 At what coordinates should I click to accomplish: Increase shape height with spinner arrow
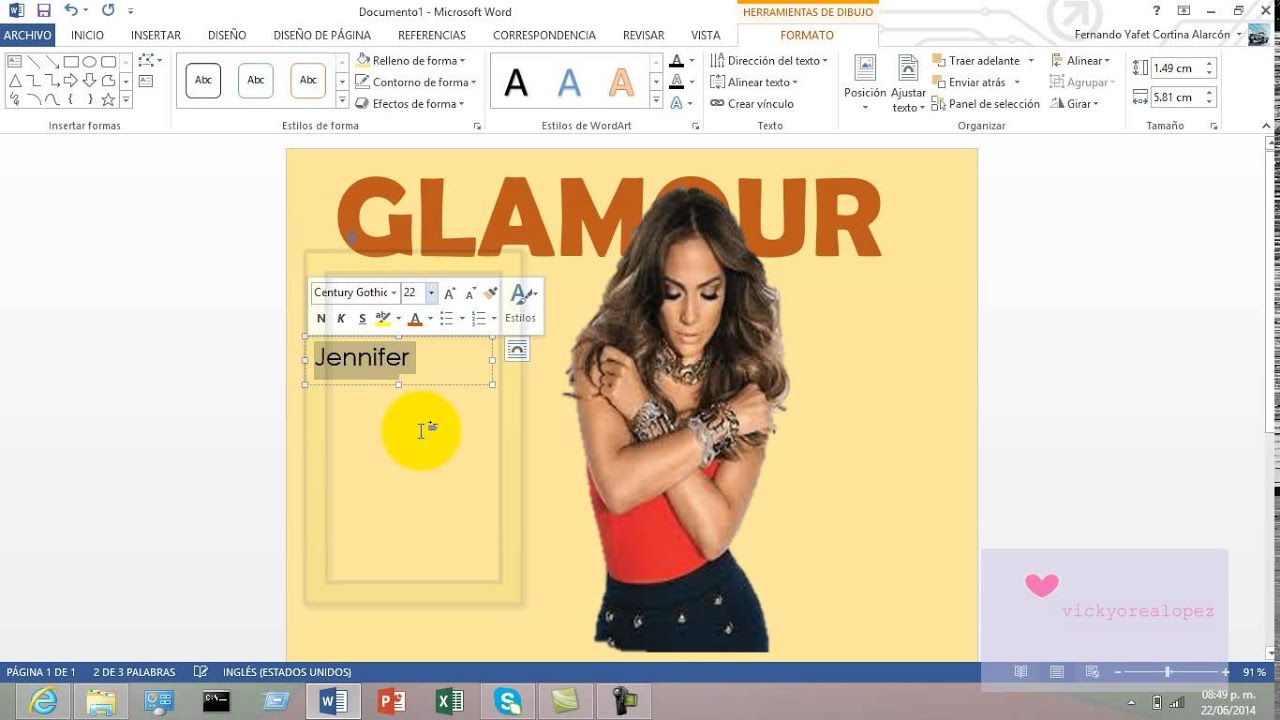coord(1209,64)
